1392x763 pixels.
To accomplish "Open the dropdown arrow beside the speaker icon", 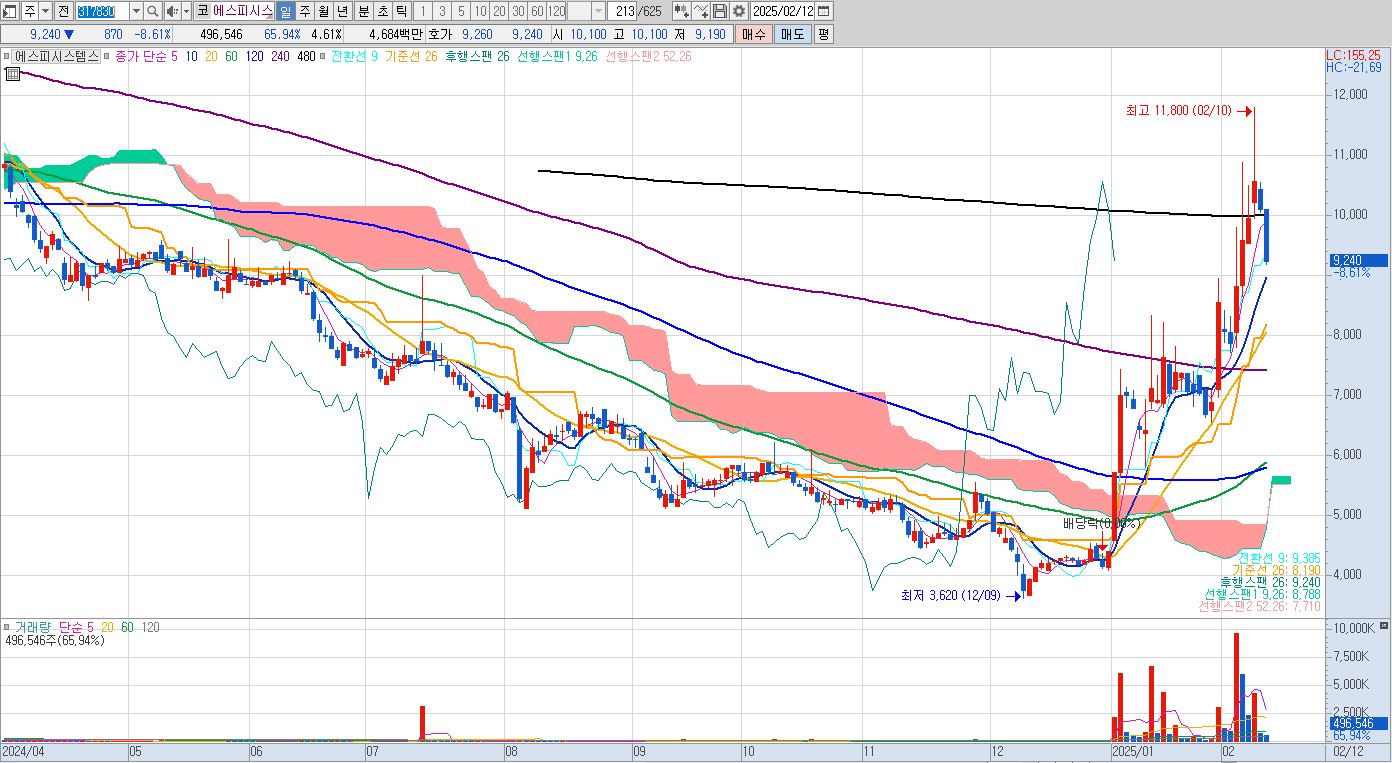I will [x=186, y=11].
